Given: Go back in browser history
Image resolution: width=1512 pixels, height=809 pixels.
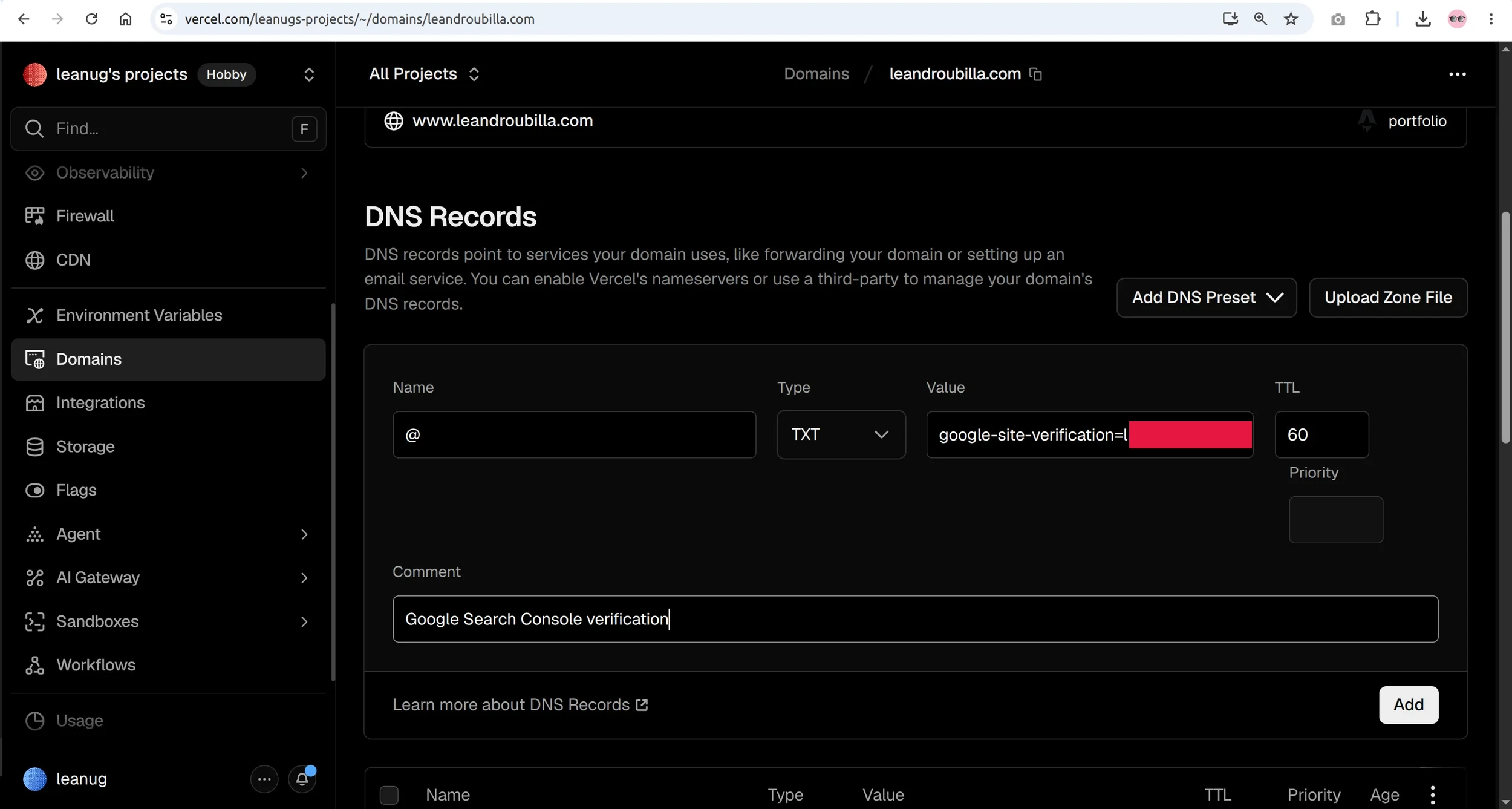Looking at the screenshot, I should click(24, 19).
